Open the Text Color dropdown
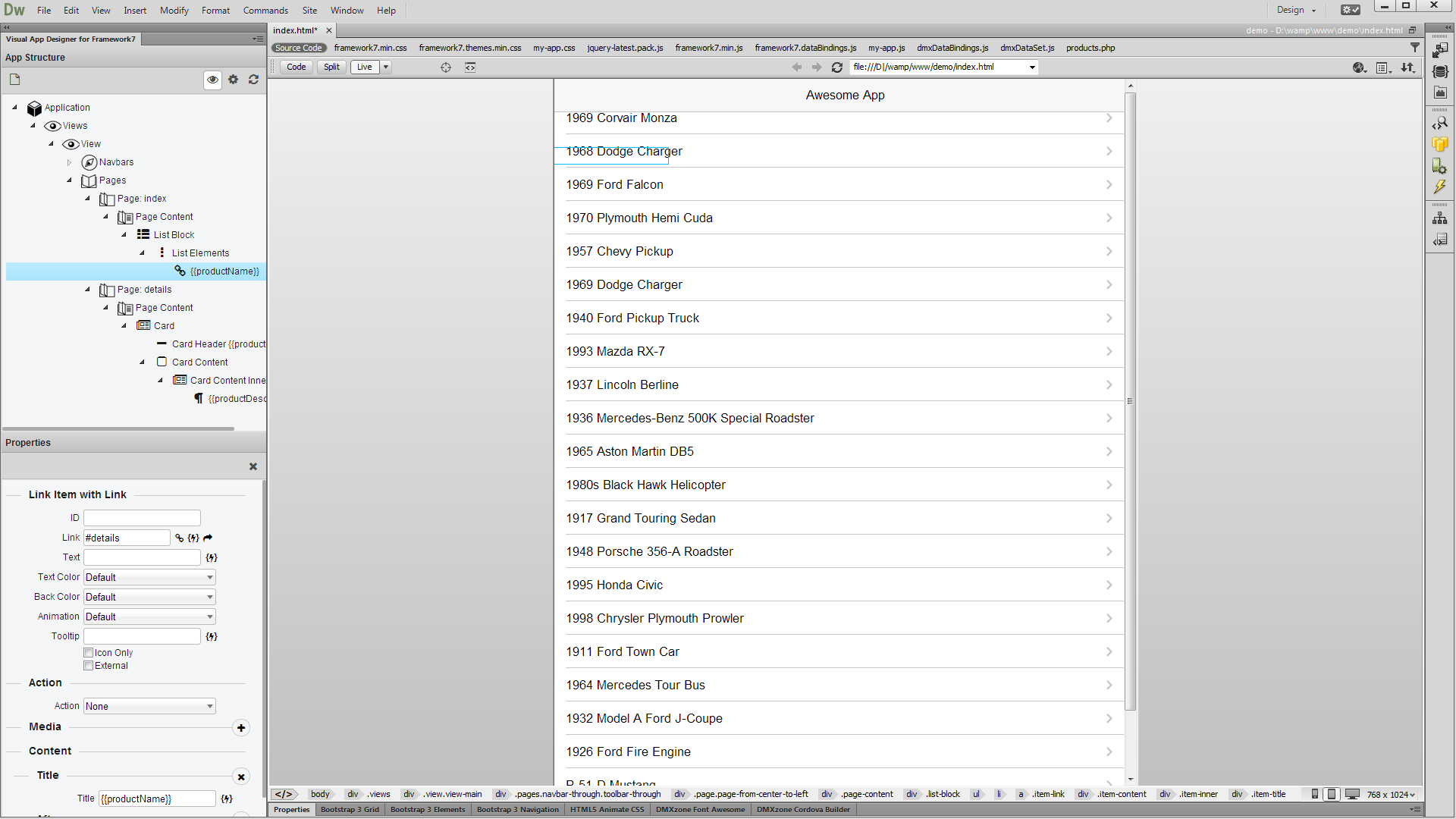Image resolution: width=1456 pixels, height=819 pixels. (149, 577)
